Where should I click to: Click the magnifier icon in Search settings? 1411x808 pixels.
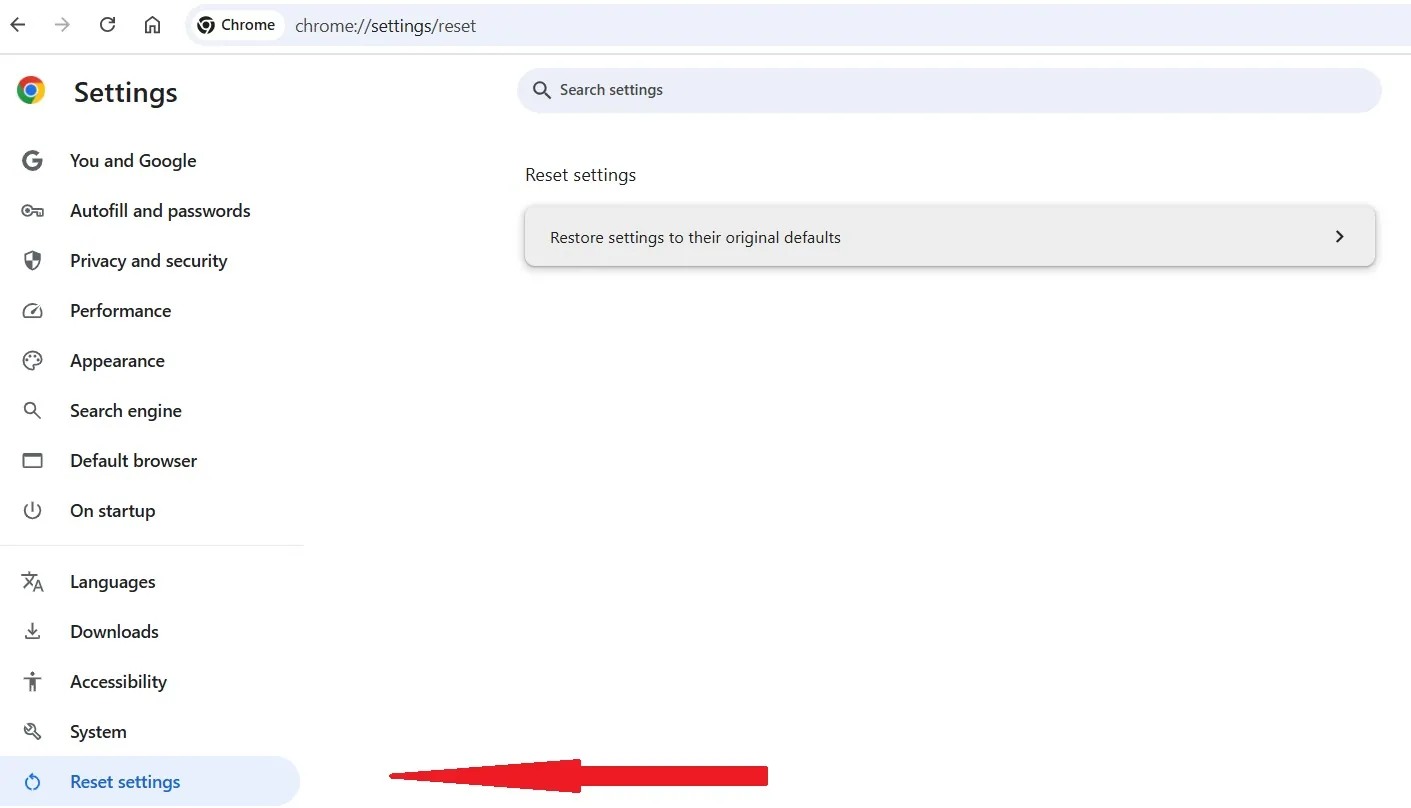[542, 90]
